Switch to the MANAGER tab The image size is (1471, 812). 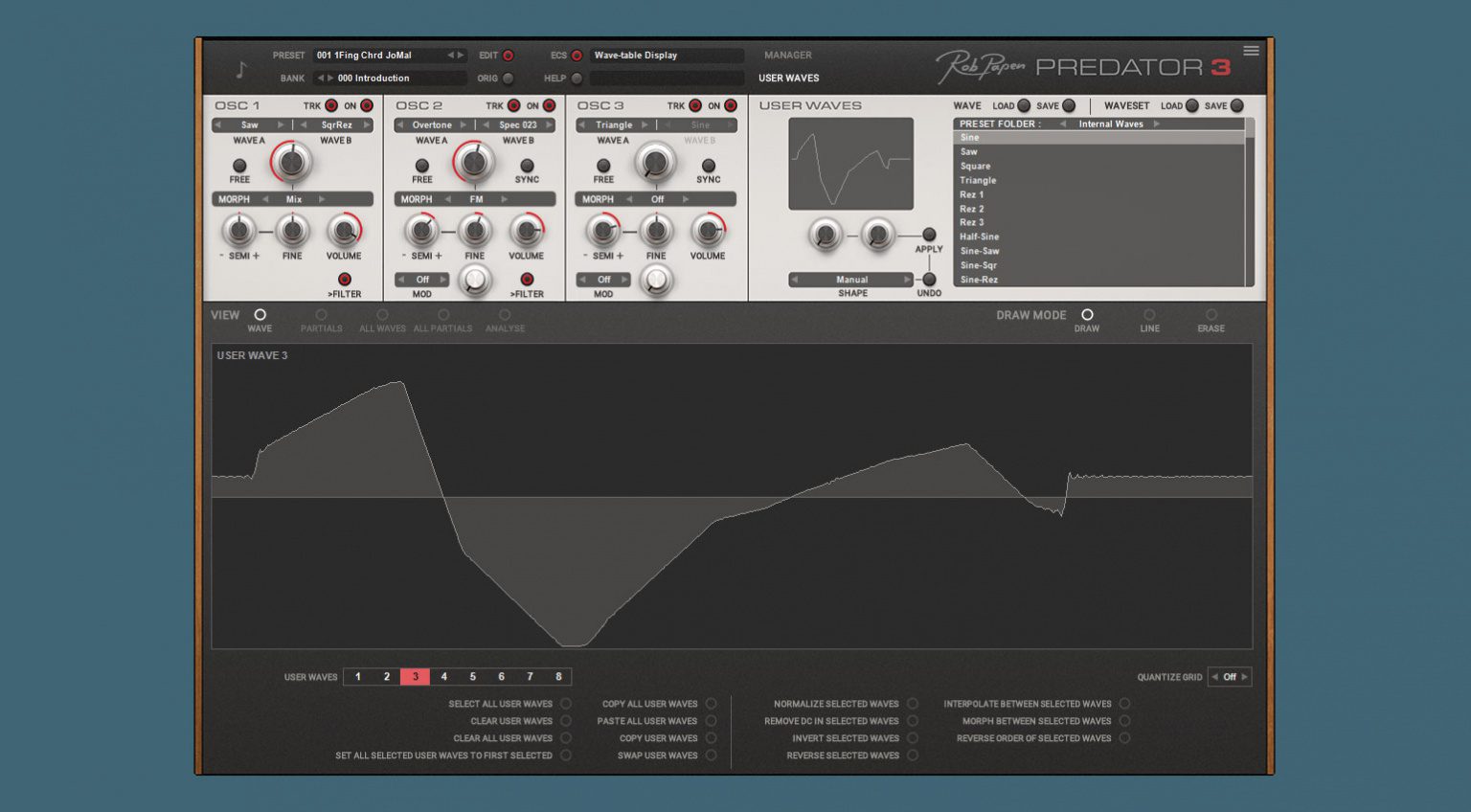click(787, 55)
